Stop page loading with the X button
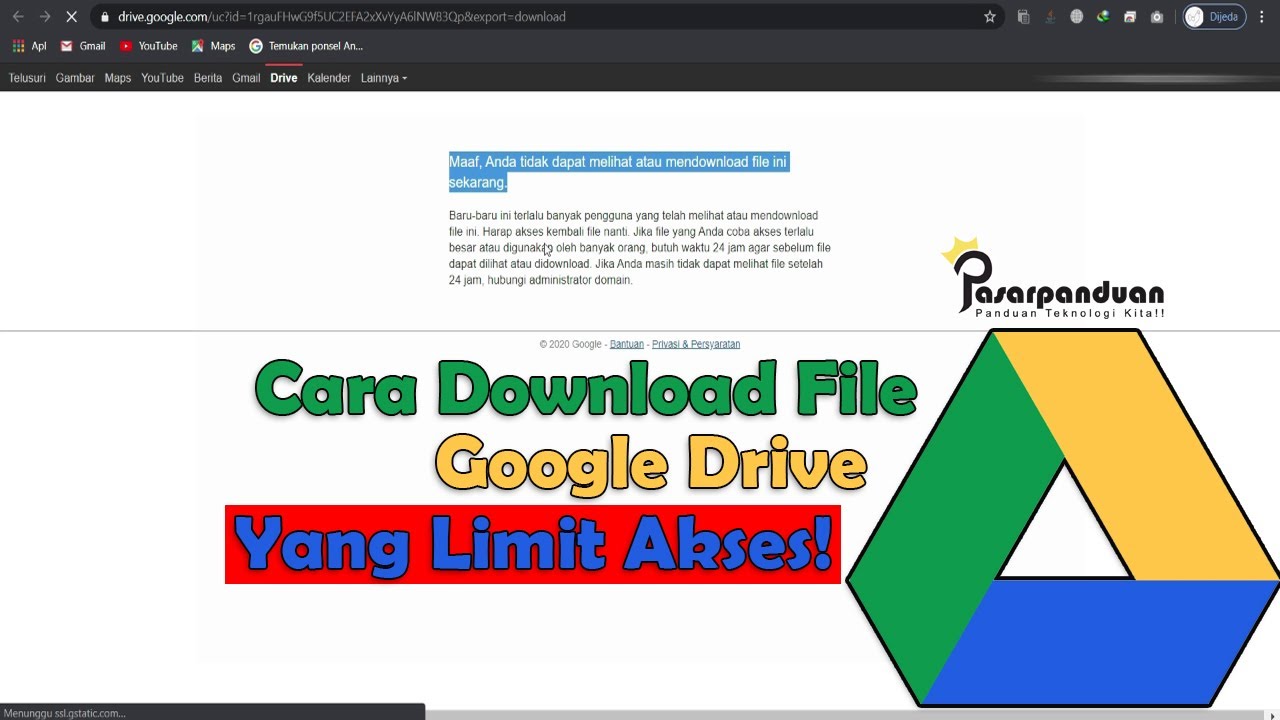 pos(71,16)
